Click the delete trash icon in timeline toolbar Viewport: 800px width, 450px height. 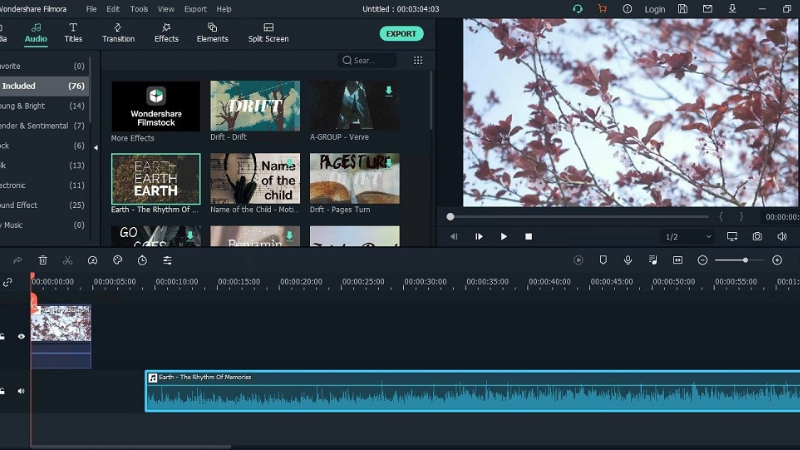point(43,260)
